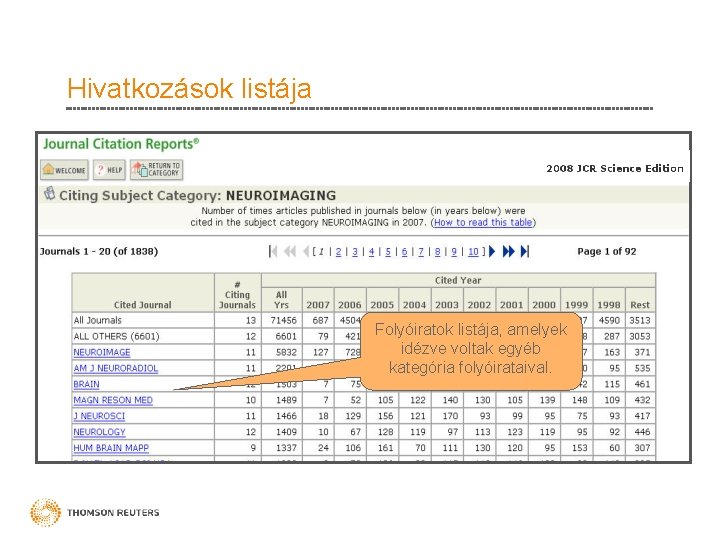Open the HUM BRAIN MAPP journal link
720x540 pixels.
point(111,448)
